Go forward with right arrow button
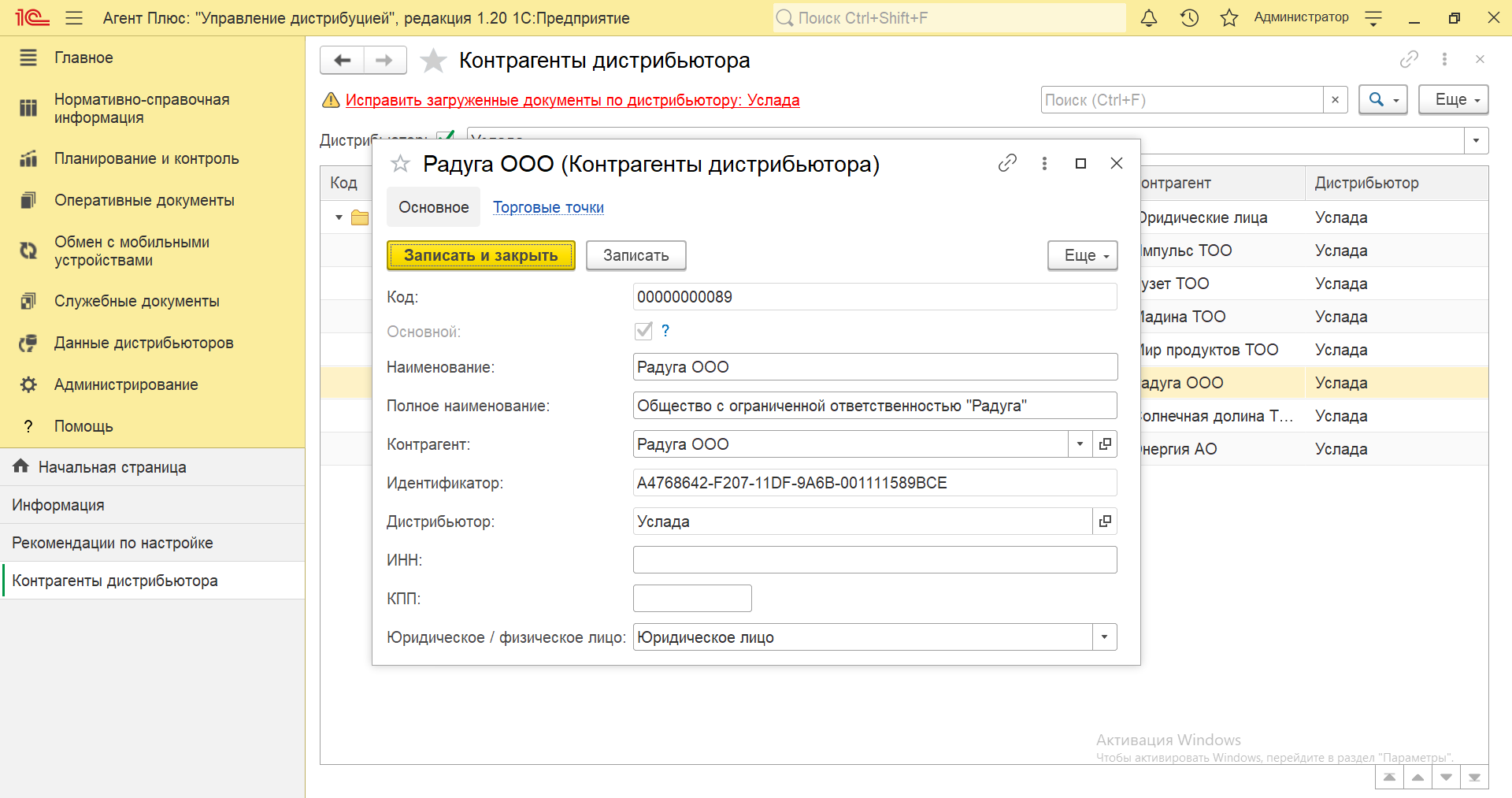This screenshot has width=1512, height=798. 384,60
